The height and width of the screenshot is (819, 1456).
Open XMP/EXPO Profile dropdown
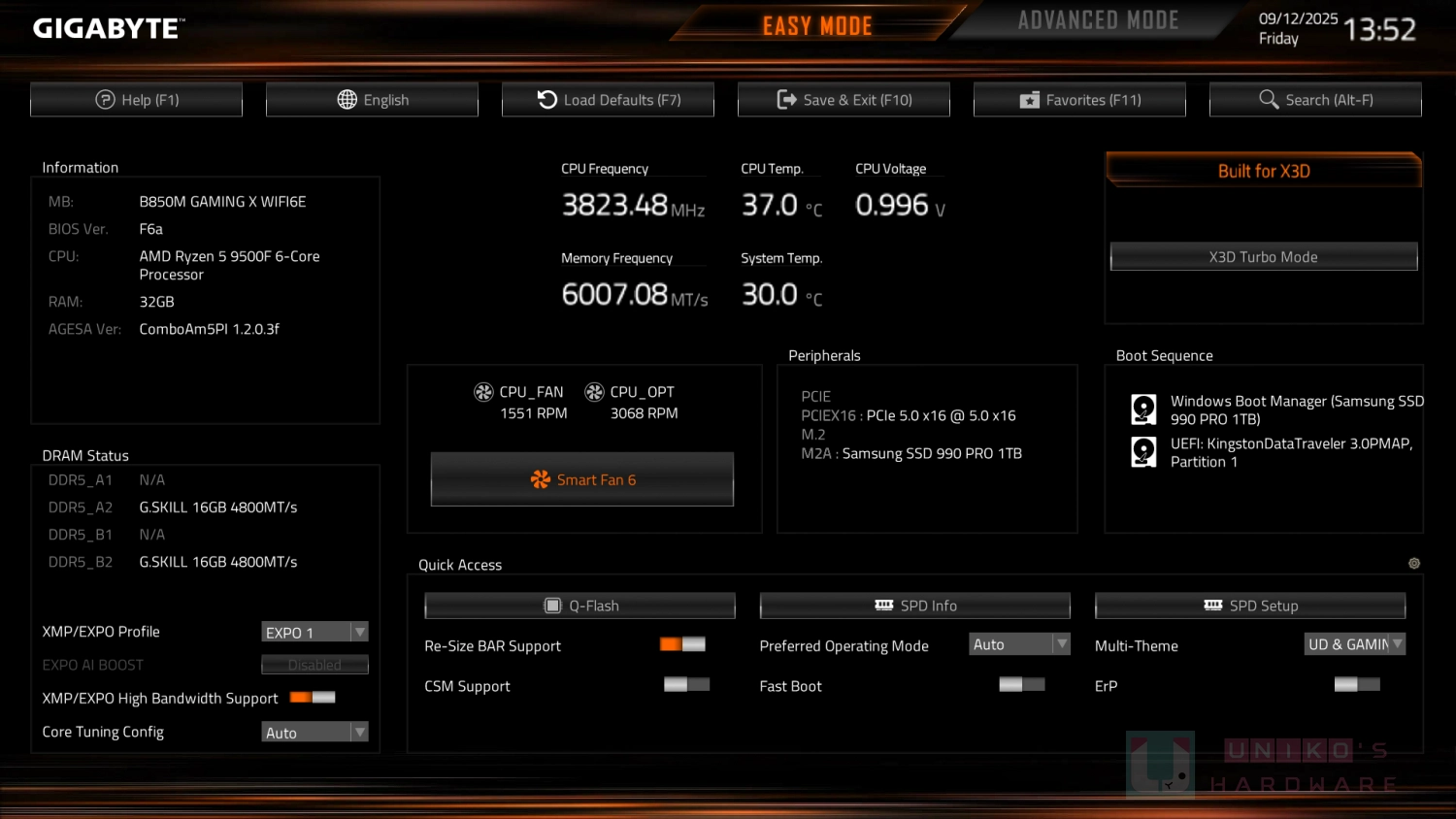[x=314, y=632]
